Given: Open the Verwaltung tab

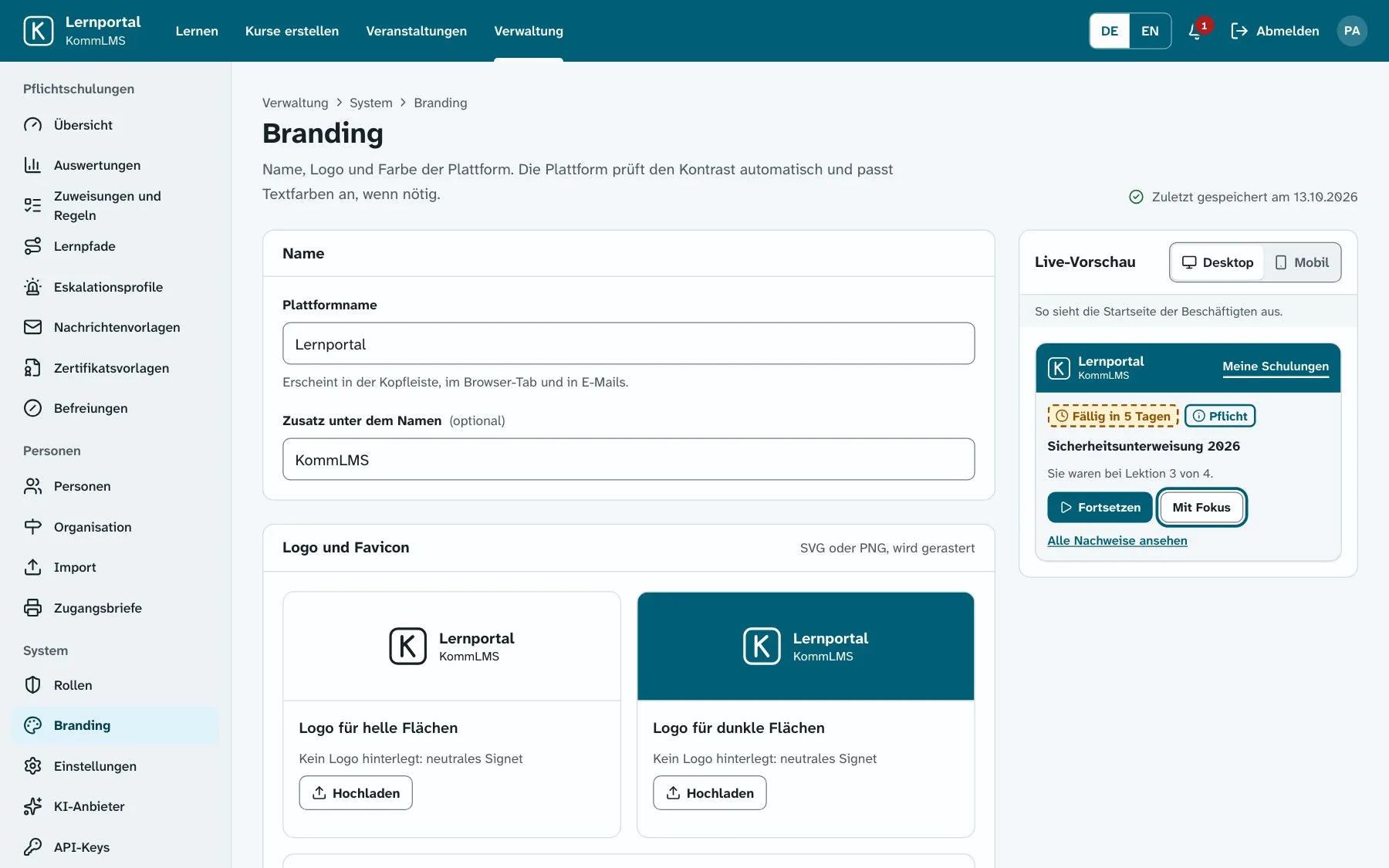Looking at the screenshot, I should 529,31.
